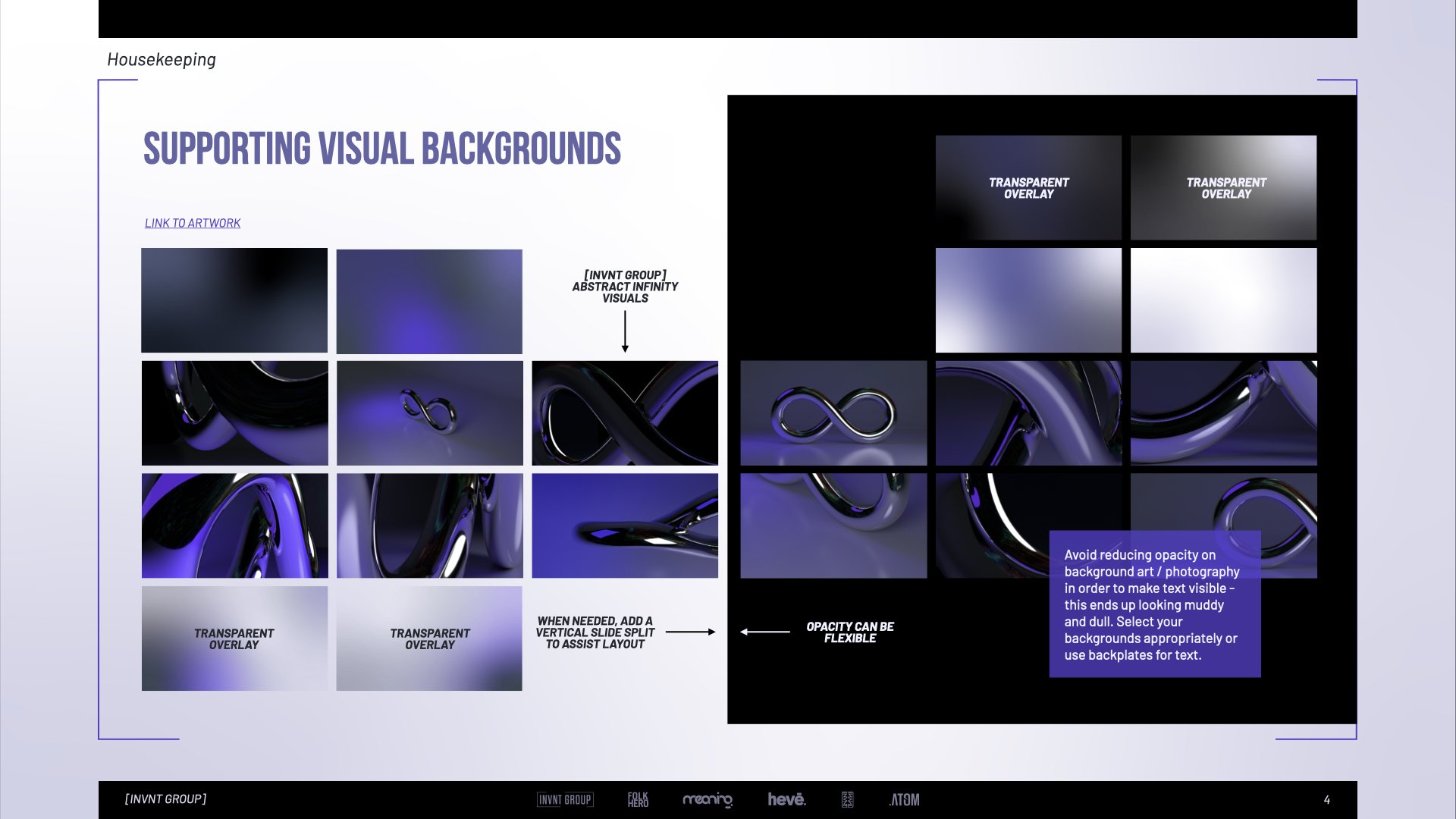Click the hevē logo in the footer
Image resolution: width=1456 pixels, height=819 pixels.
point(788,799)
